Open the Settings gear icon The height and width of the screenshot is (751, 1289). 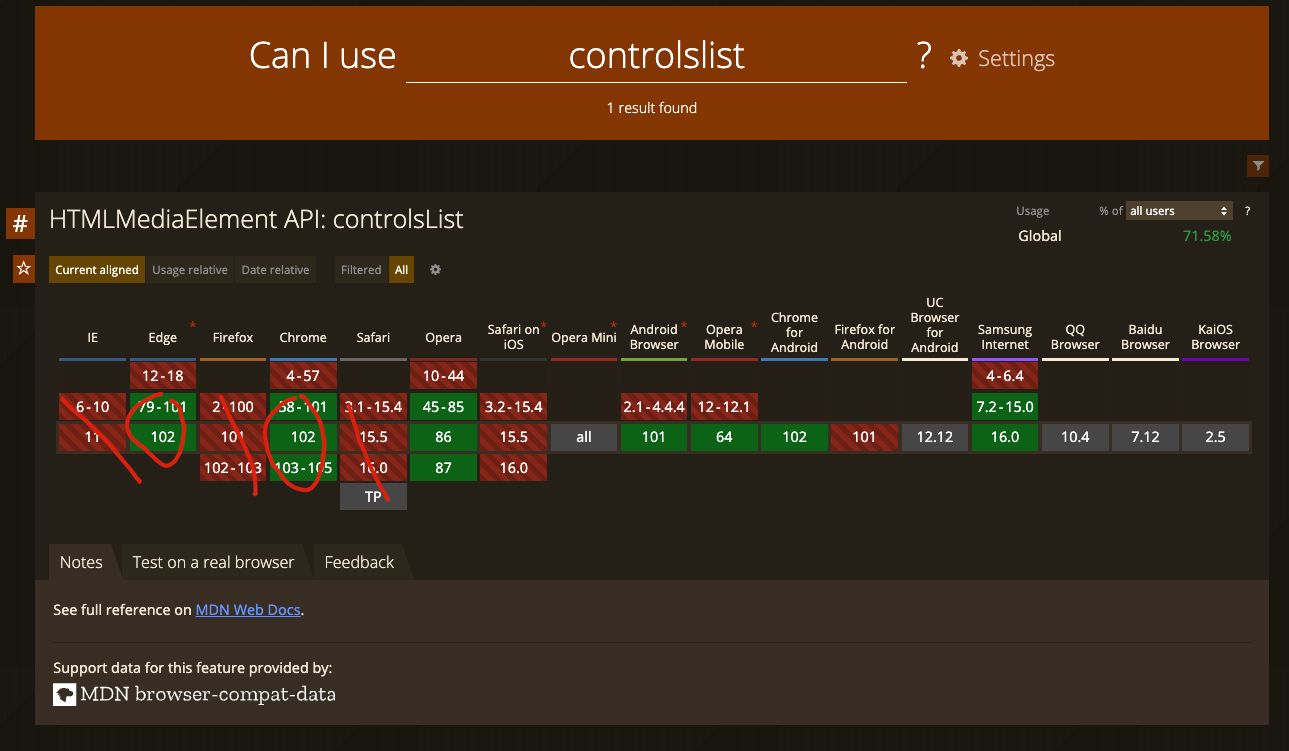tap(959, 58)
